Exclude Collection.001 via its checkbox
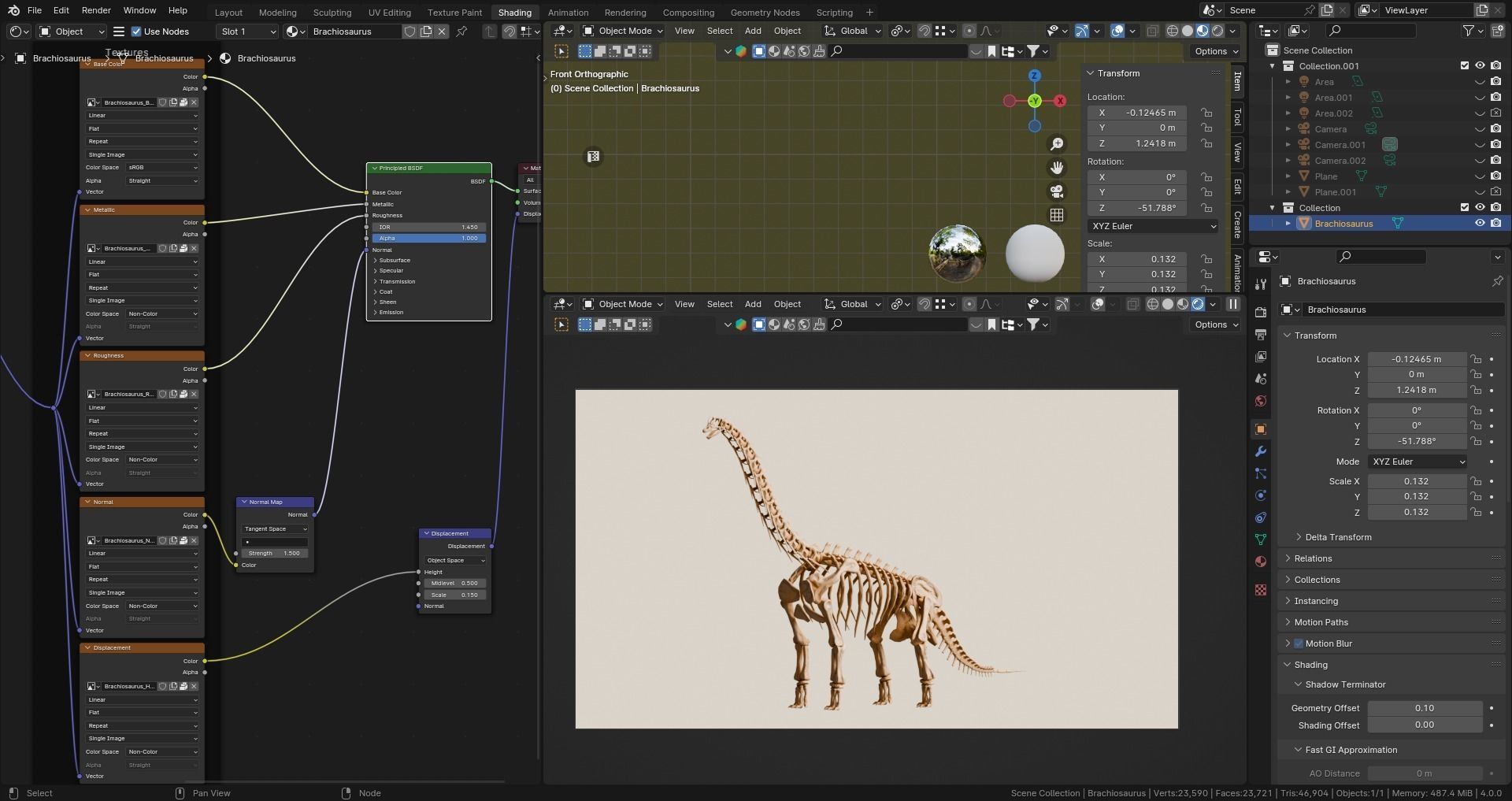The height and width of the screenshot is (801, 1512). [1465, 66]
